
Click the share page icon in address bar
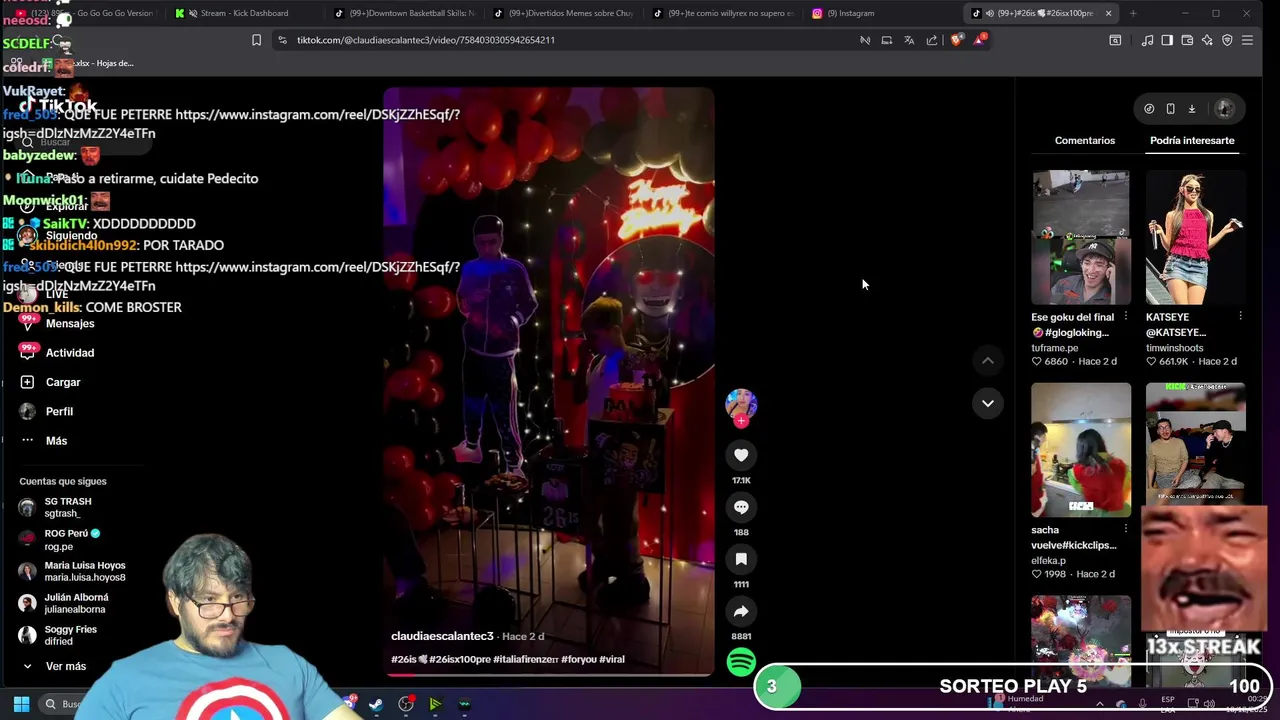click(x=932, y=40)
